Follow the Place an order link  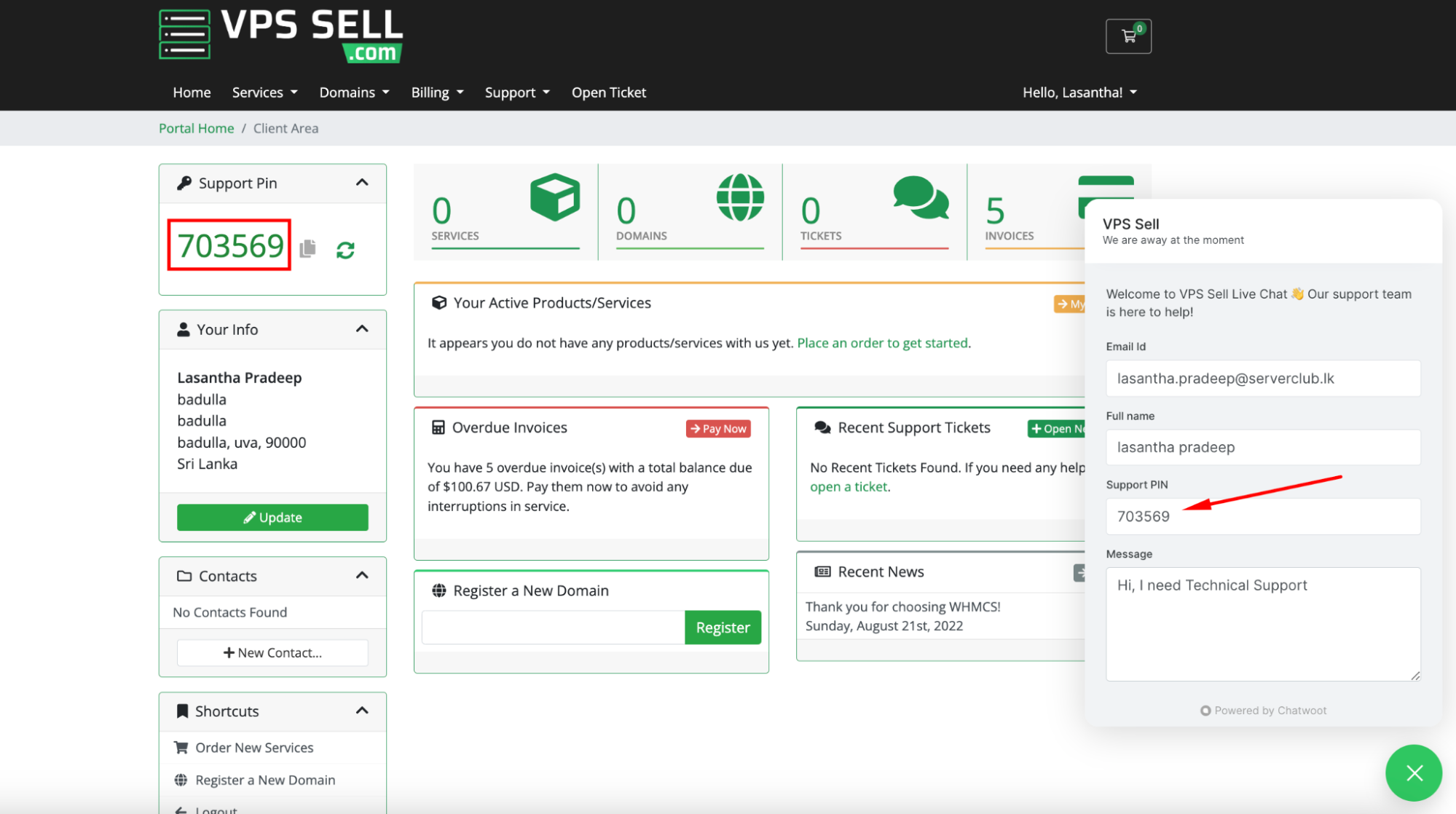(x=882, y=343)
